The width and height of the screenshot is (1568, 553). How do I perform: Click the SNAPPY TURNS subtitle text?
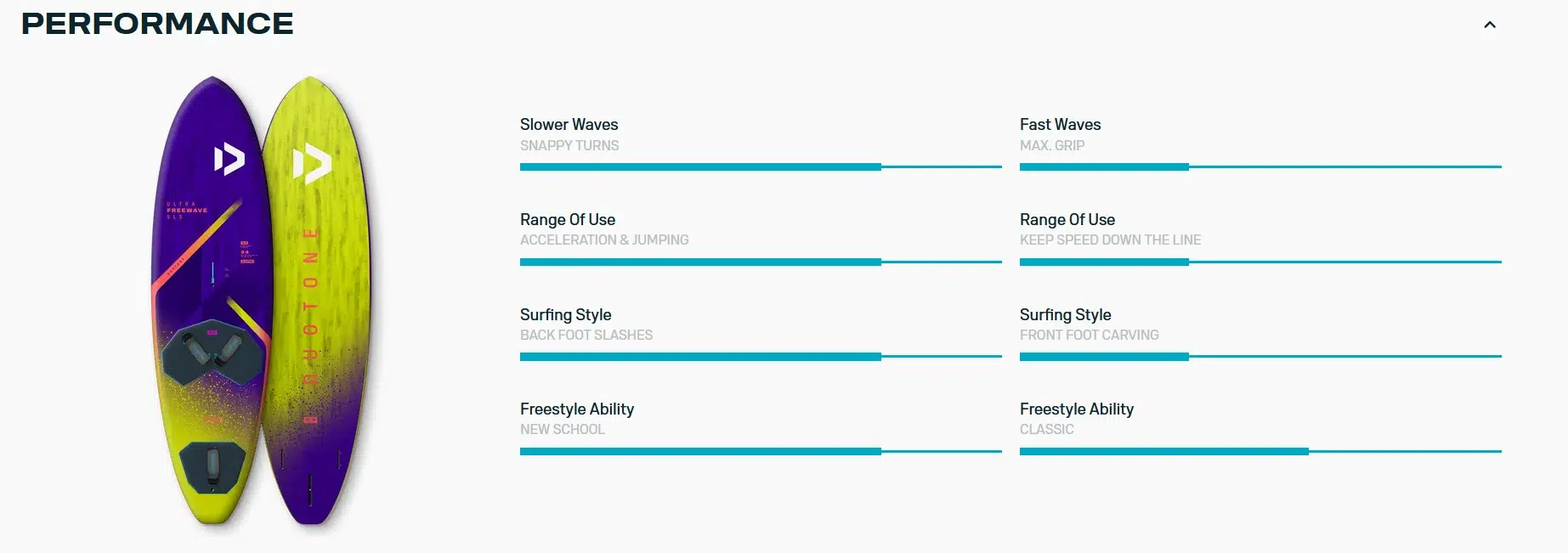(x=569, y=145)
